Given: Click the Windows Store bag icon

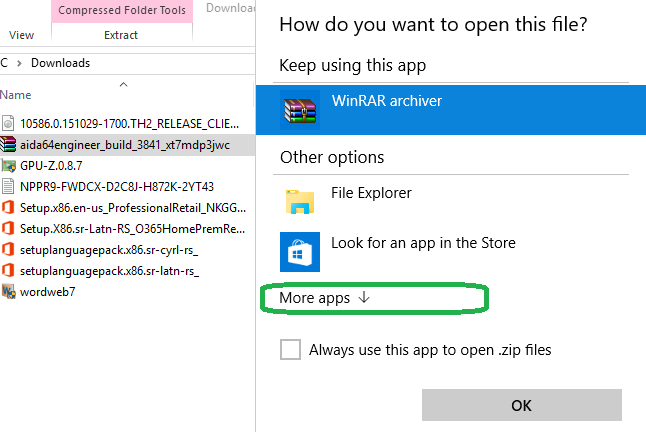Looking at the screenshot, I should (x=300, y=252).
